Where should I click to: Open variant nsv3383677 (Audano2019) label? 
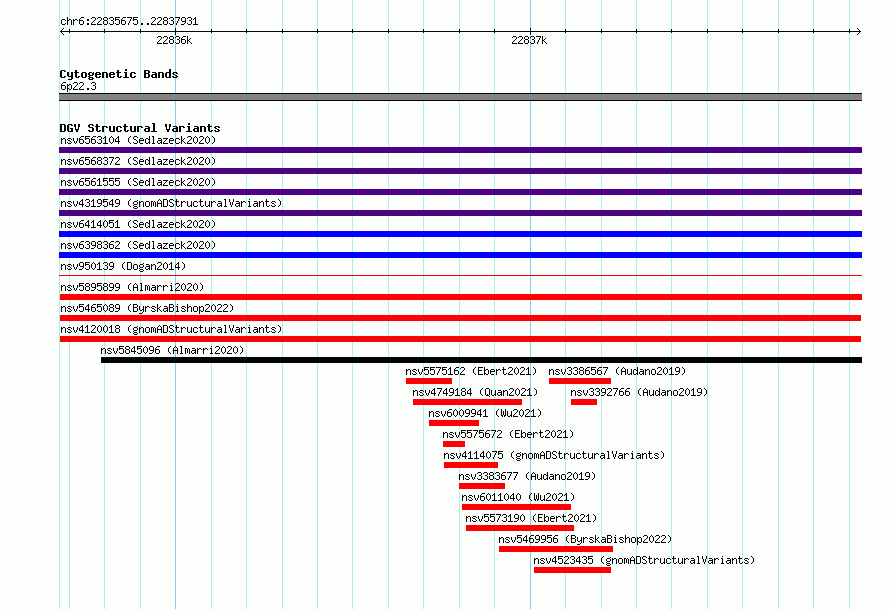tap(527, 476)
